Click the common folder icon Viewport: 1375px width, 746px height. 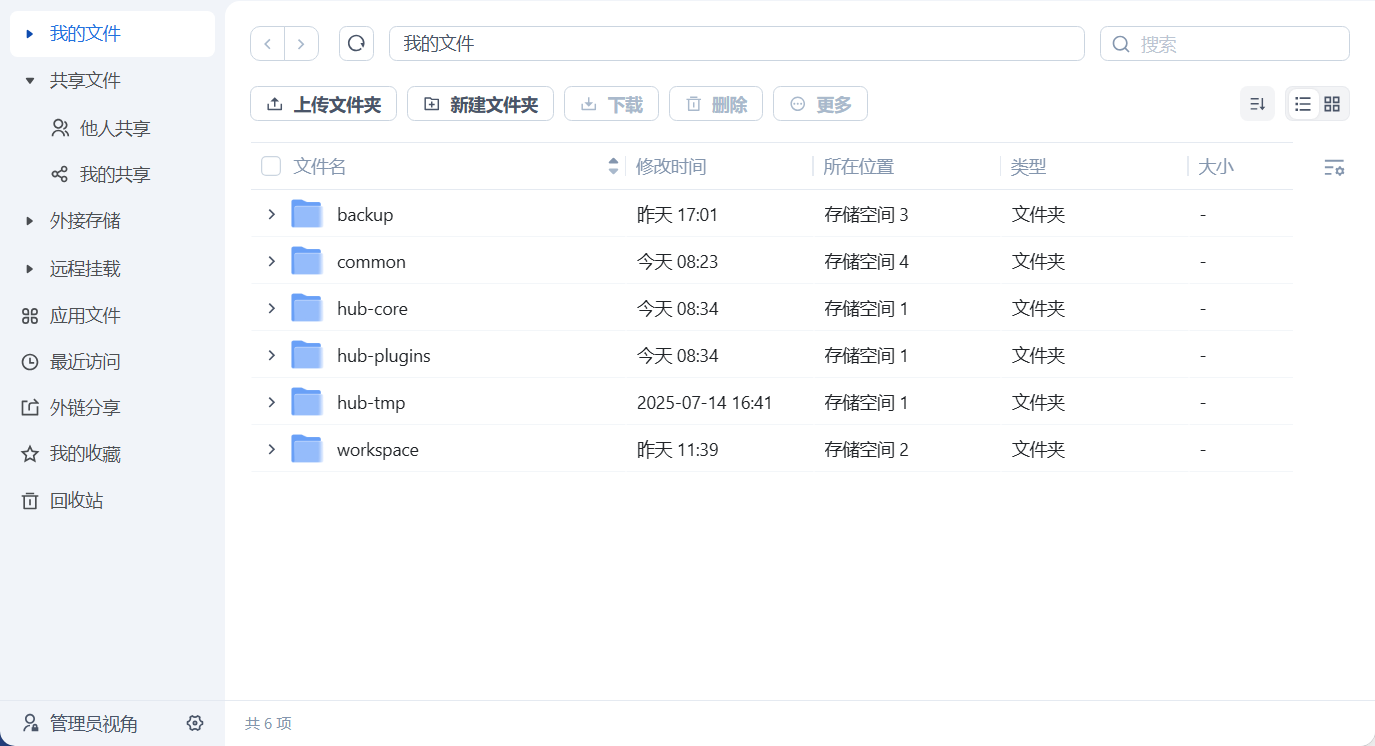pos(306,261)
